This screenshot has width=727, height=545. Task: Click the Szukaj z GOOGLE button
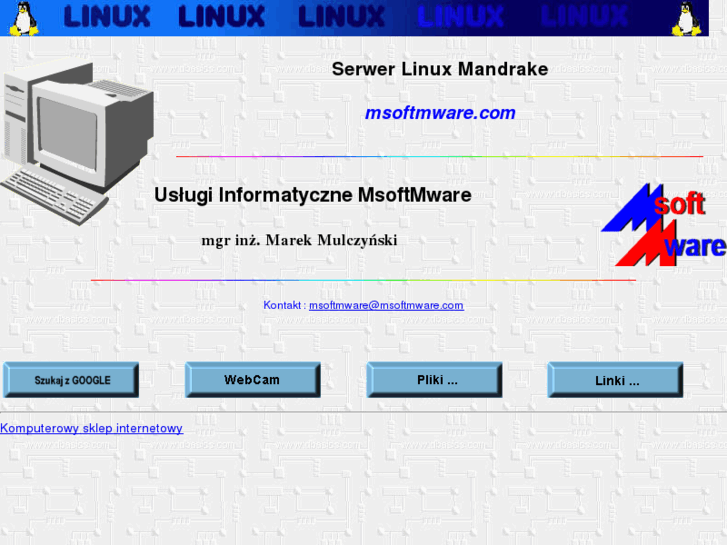click(x=71, y=380)
